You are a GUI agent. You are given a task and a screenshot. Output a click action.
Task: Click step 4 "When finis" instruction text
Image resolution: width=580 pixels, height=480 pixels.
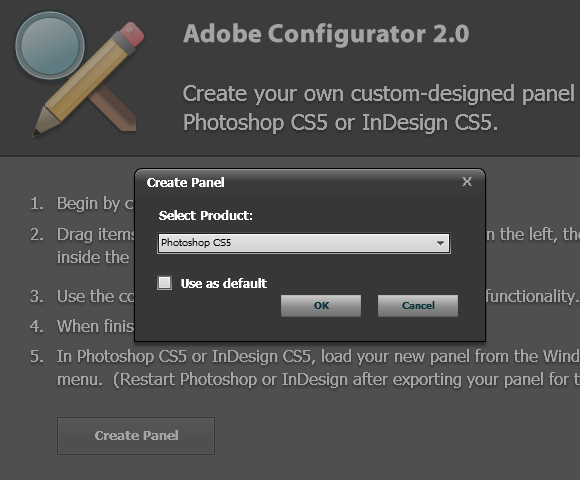(x=95, y=326)
